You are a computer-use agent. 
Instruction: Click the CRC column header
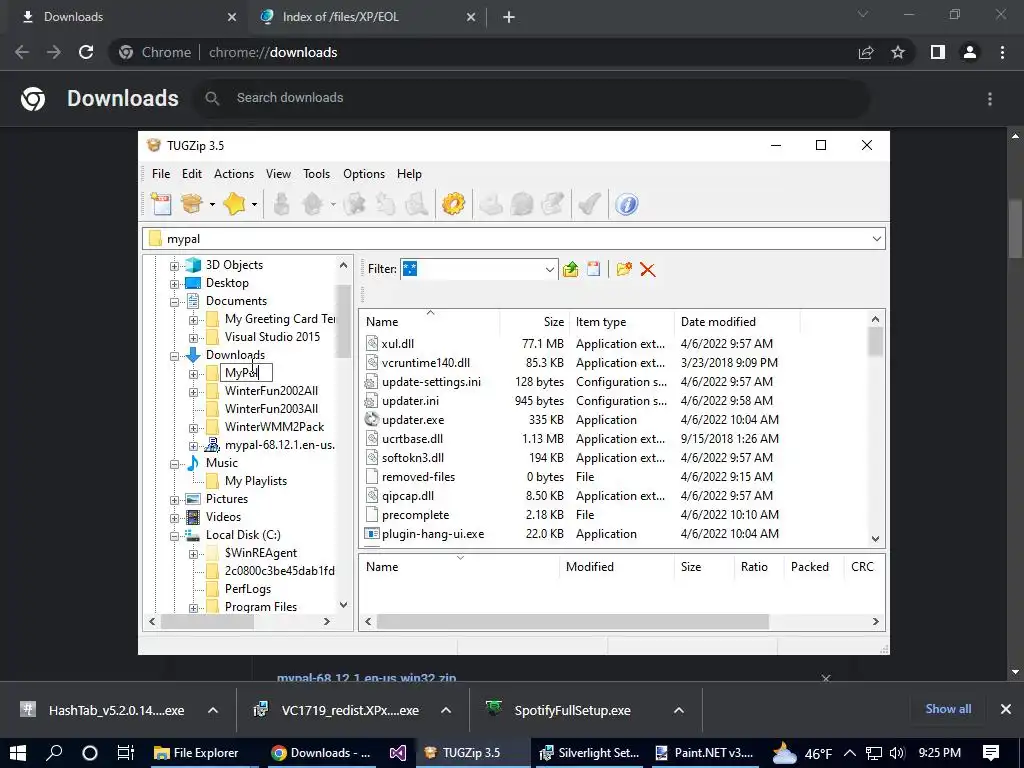tap(863, 567)
